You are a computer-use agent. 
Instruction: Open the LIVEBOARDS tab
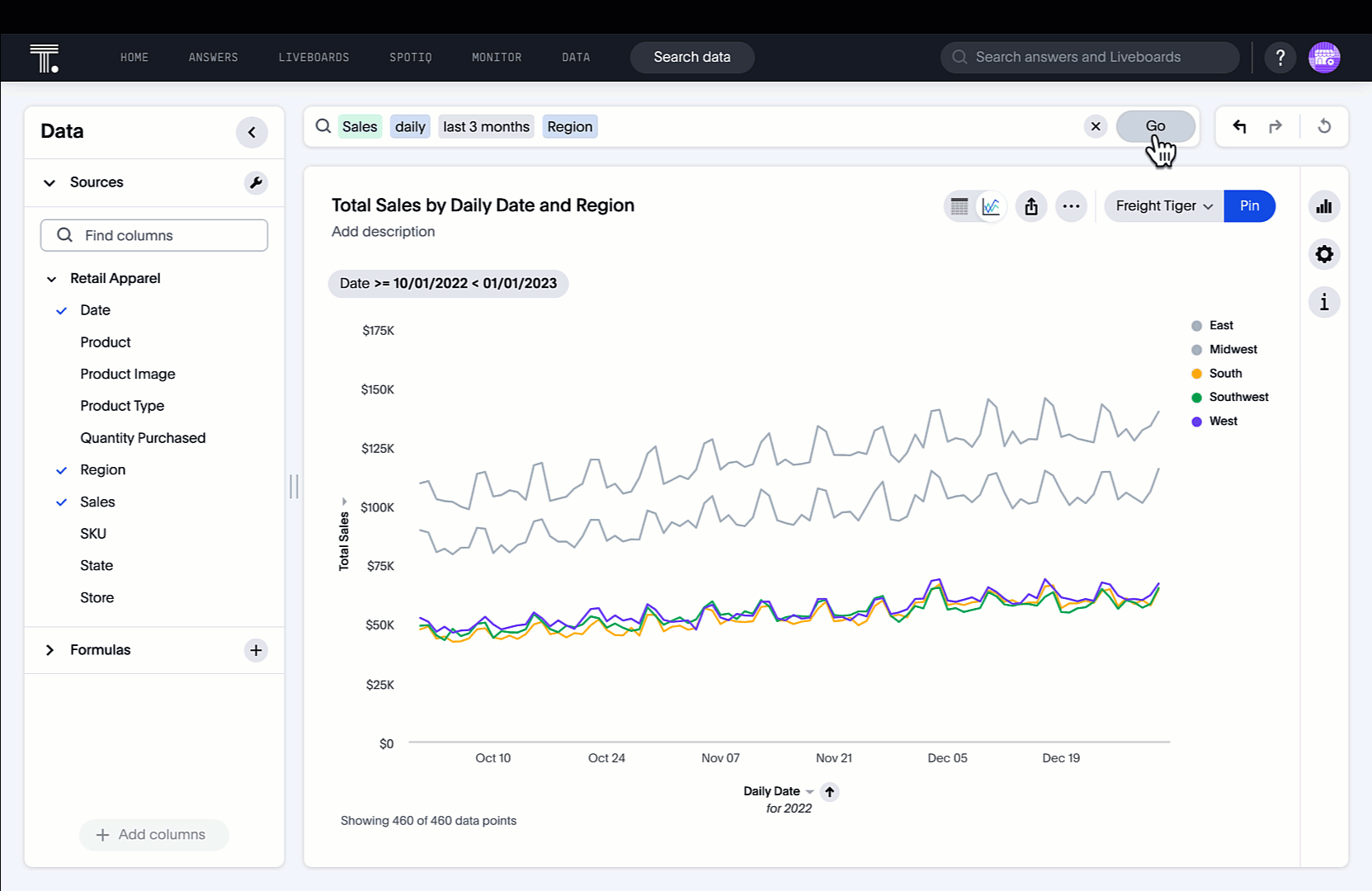tap(314, 58)
